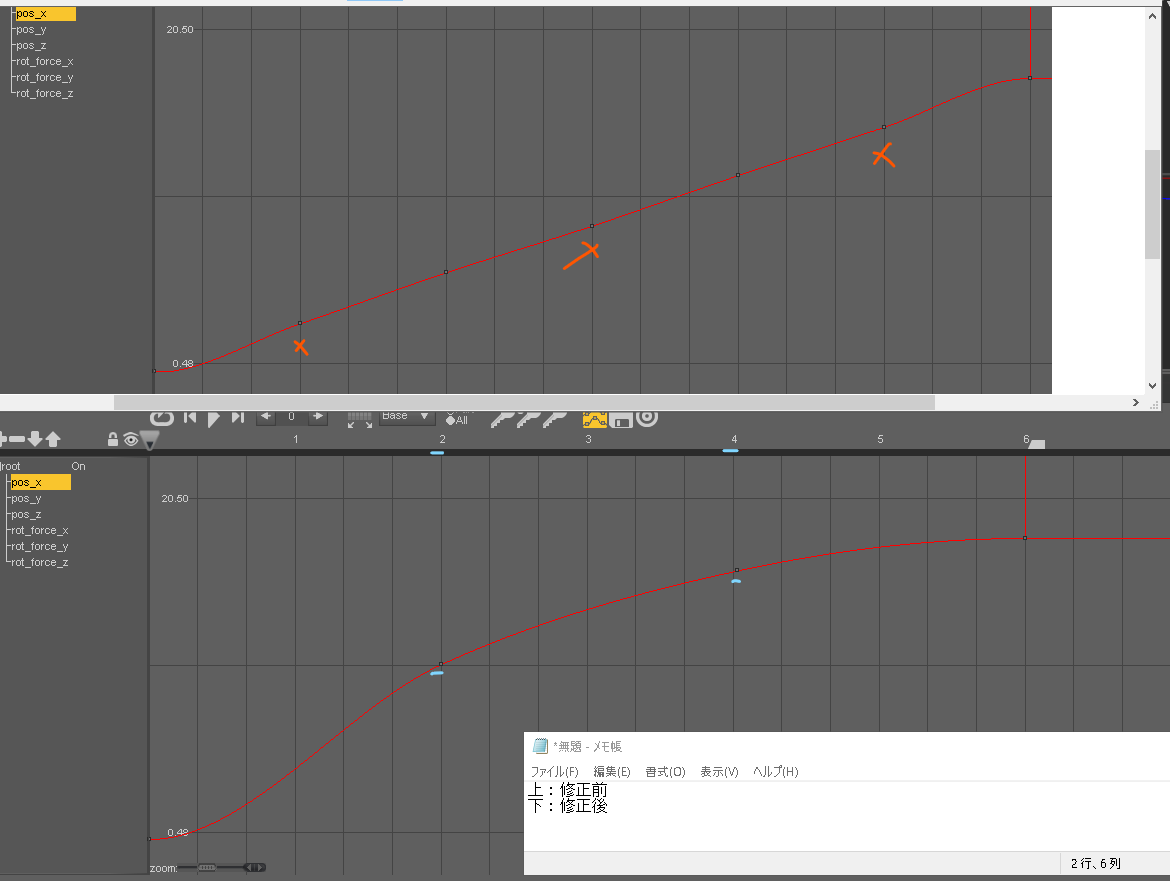Open Notepad ファイル(F) menu

pyautogui.click(x=554, y=771)
